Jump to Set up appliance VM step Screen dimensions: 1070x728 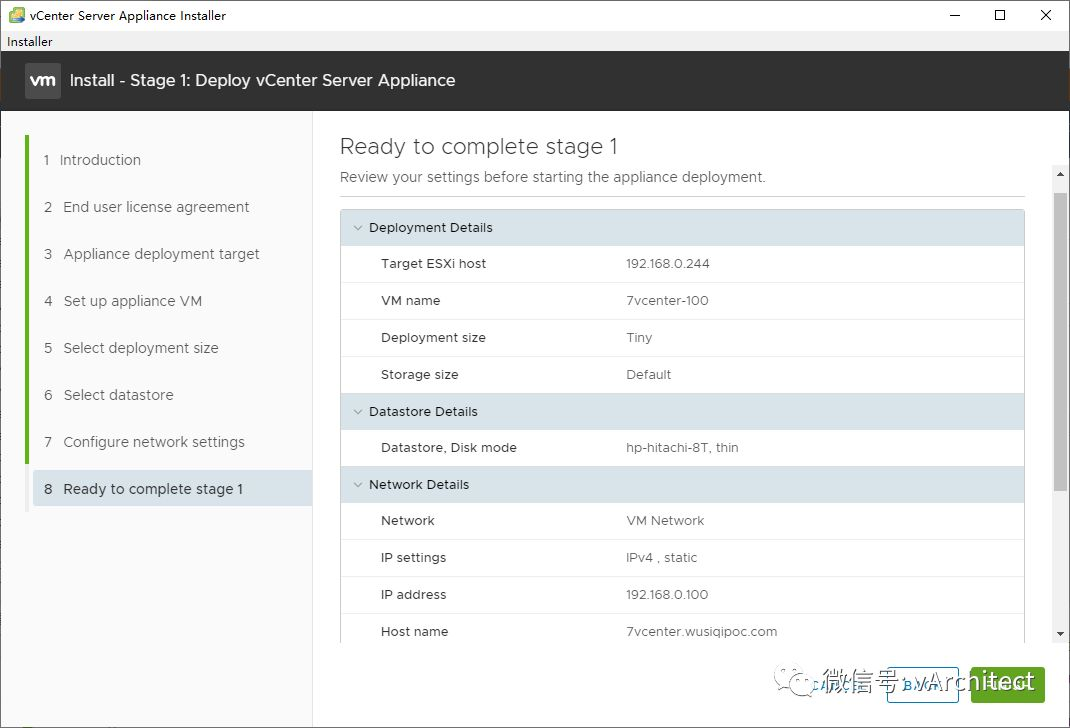pyautogui.click(x=133, y=301)
